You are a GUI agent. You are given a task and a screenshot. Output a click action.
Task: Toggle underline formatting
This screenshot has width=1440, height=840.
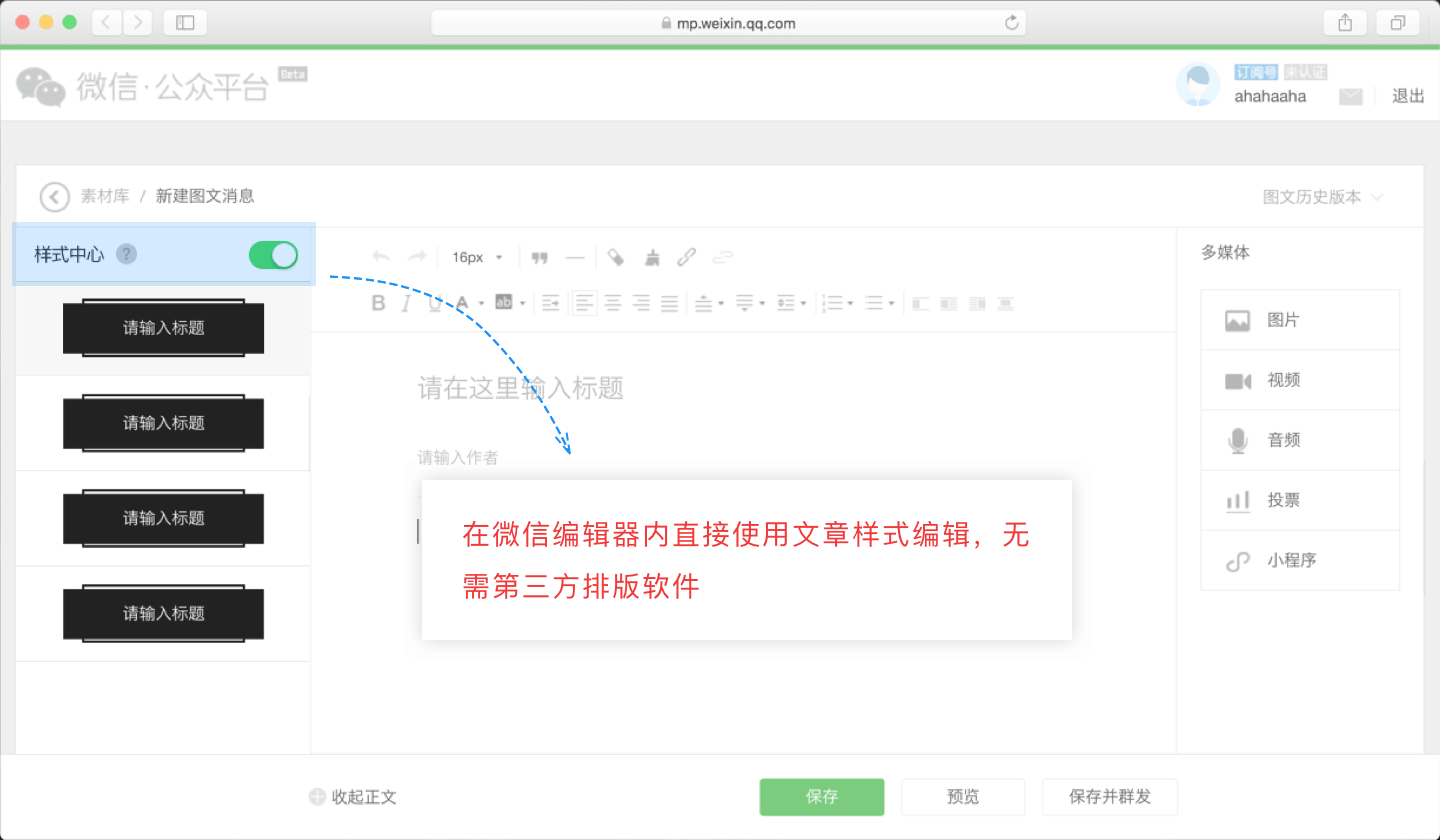pos(434,303)
